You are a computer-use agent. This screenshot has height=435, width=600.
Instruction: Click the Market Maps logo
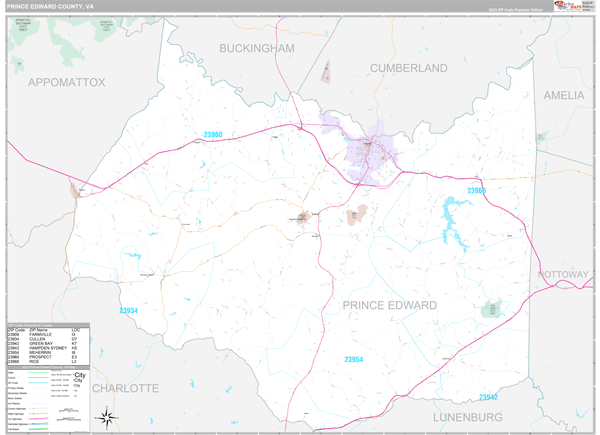pyautogui.click(x=567, y=6)
